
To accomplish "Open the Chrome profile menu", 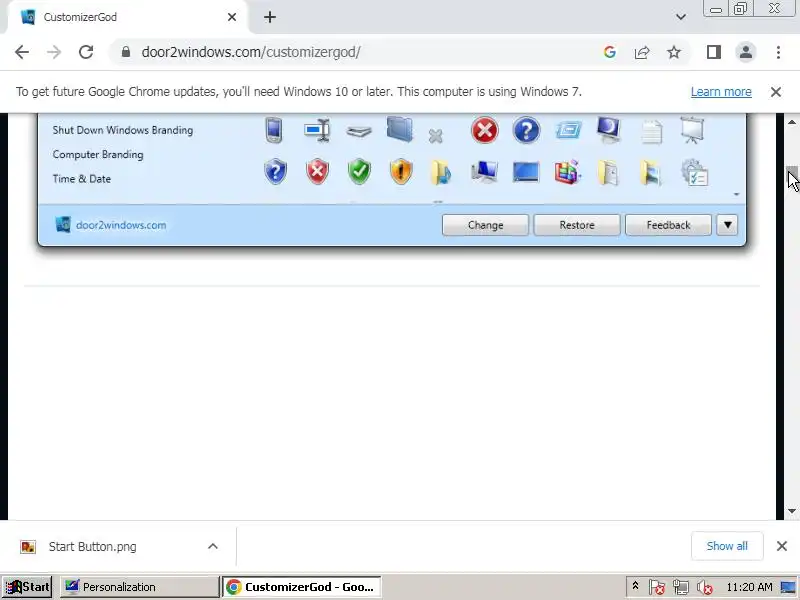I will [746, 52].
